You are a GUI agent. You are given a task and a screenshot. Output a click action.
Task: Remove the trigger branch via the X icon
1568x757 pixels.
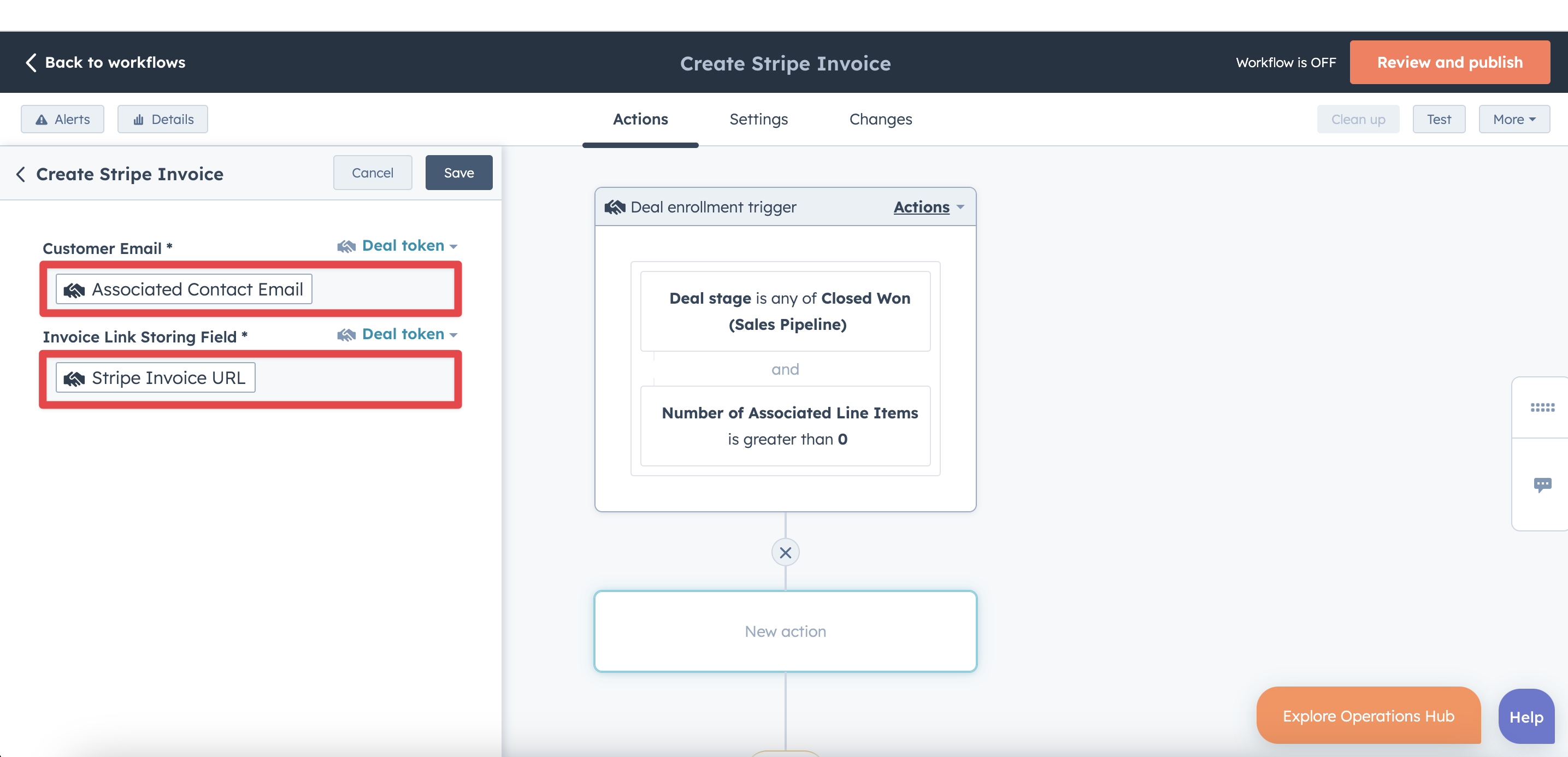785,552
